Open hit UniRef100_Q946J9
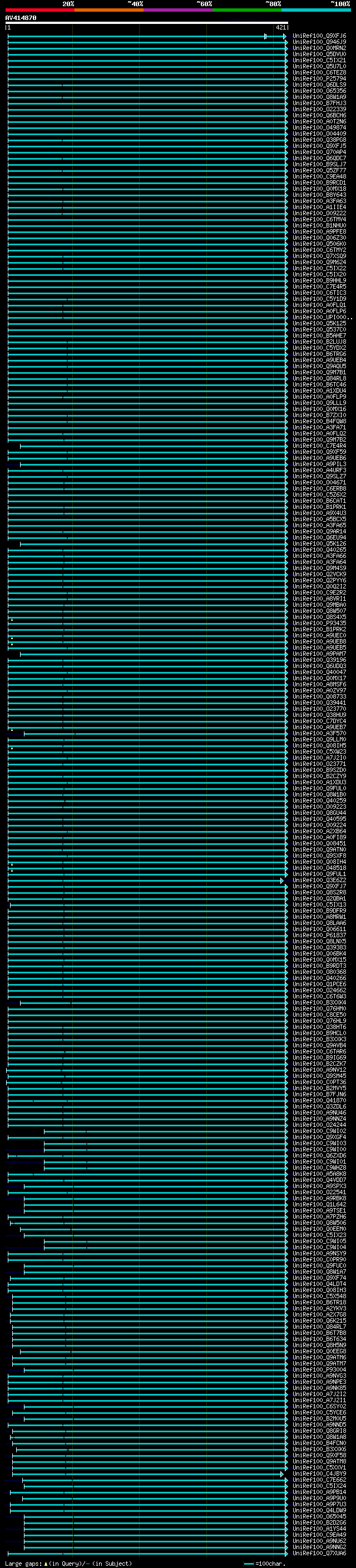The height and width of the screenshot is (1568, 356). click(x=319, y=42)
